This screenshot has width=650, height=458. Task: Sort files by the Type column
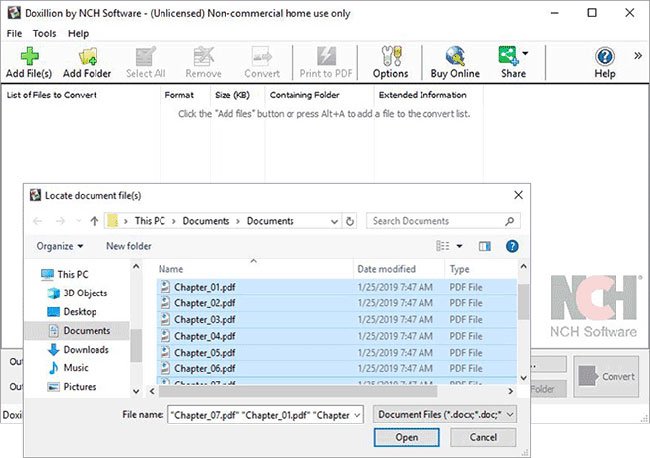point(481,269)
